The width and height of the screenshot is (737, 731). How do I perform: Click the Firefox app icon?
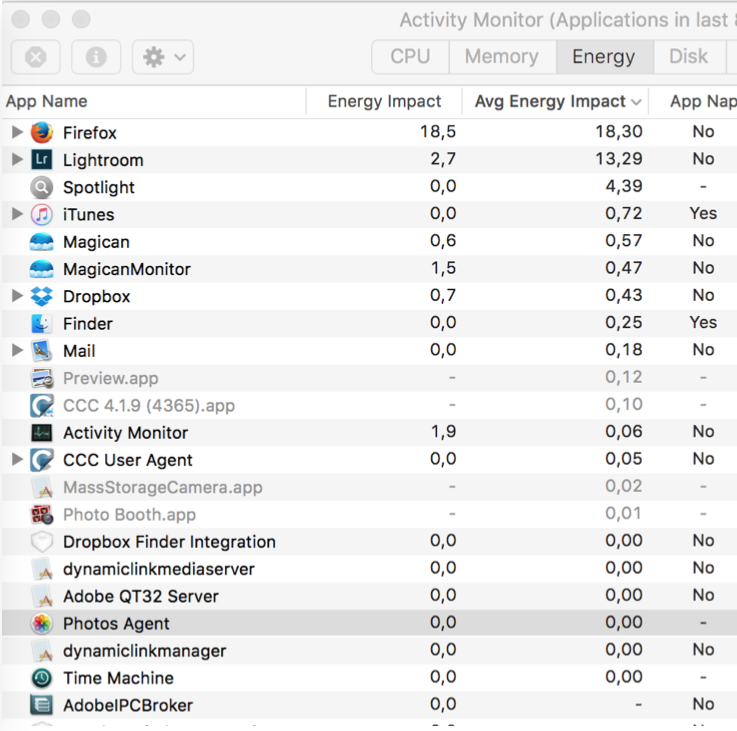coord(42,133)
